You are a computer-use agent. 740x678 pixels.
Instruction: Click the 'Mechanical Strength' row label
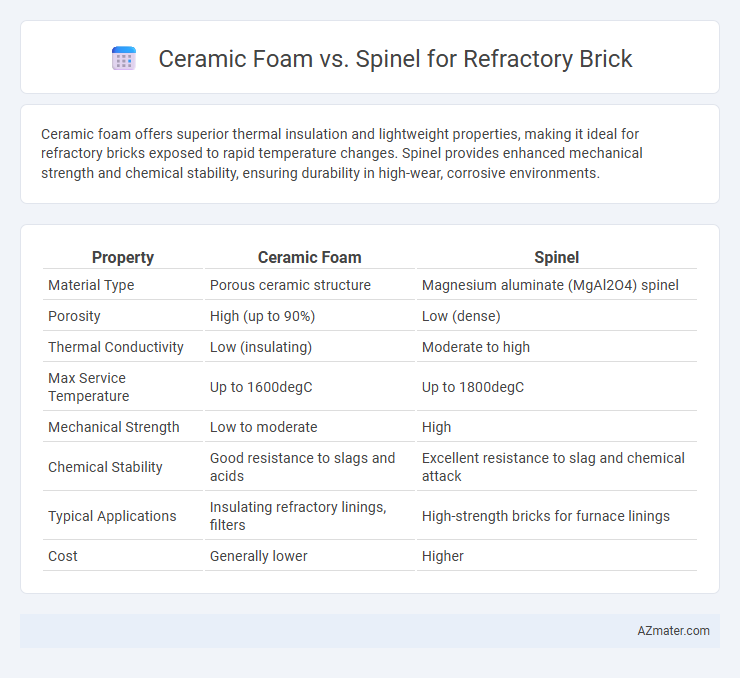point(114,427)
